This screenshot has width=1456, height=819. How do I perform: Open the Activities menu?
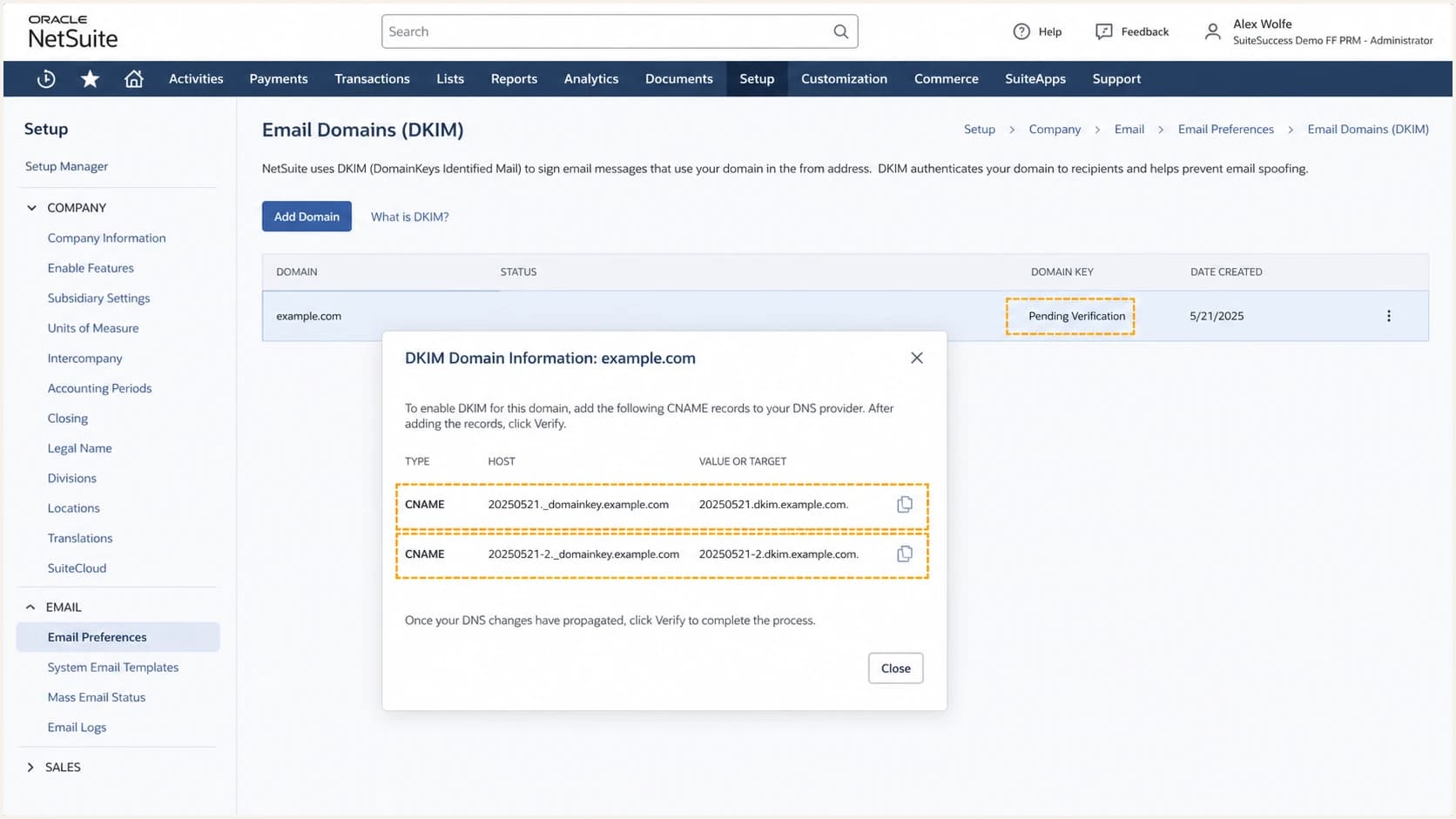[196, 79]
